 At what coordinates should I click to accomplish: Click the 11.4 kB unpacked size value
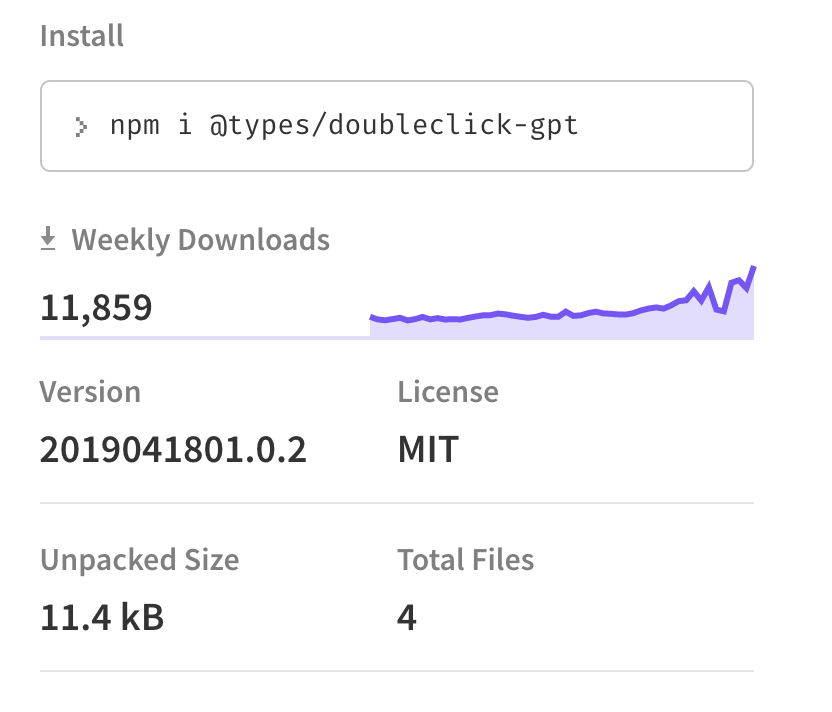[x=102, y=618]
